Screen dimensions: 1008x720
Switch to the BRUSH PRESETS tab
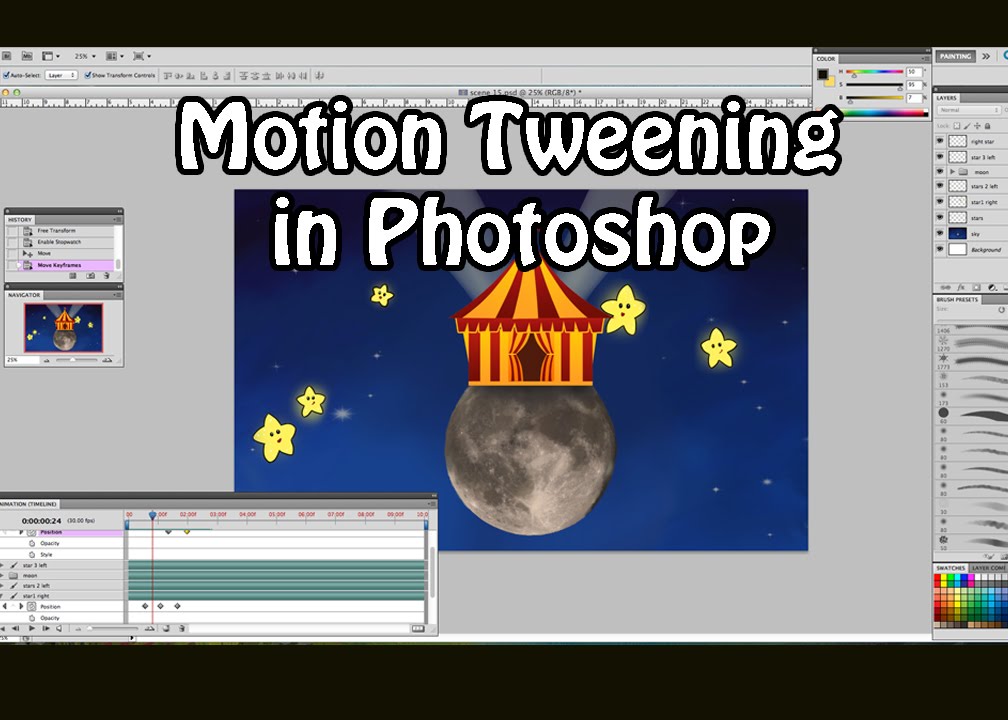957,300
